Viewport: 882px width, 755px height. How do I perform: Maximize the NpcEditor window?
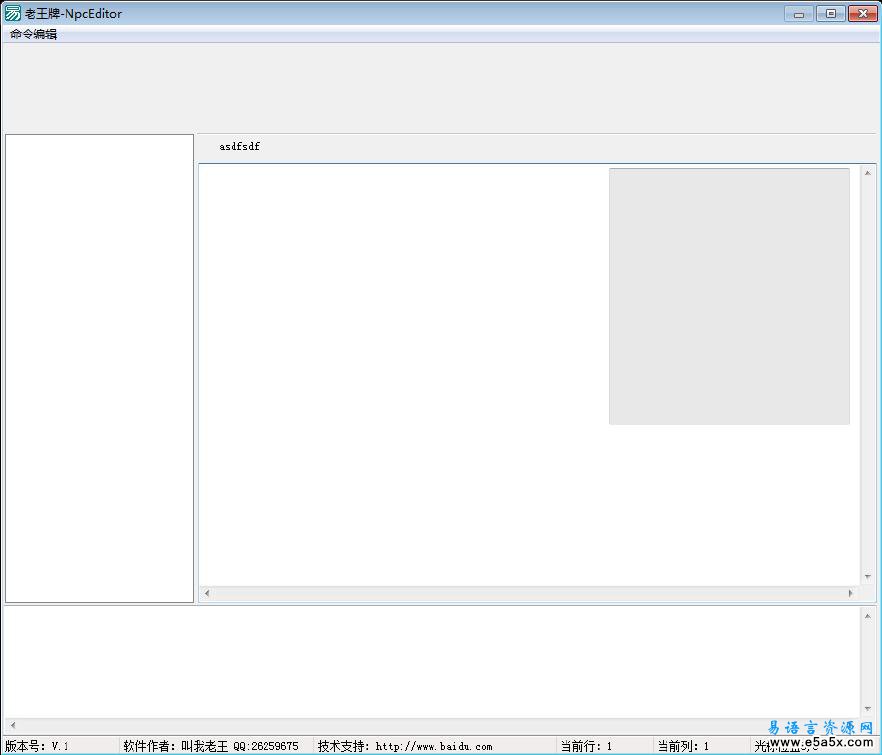point(831,14)
